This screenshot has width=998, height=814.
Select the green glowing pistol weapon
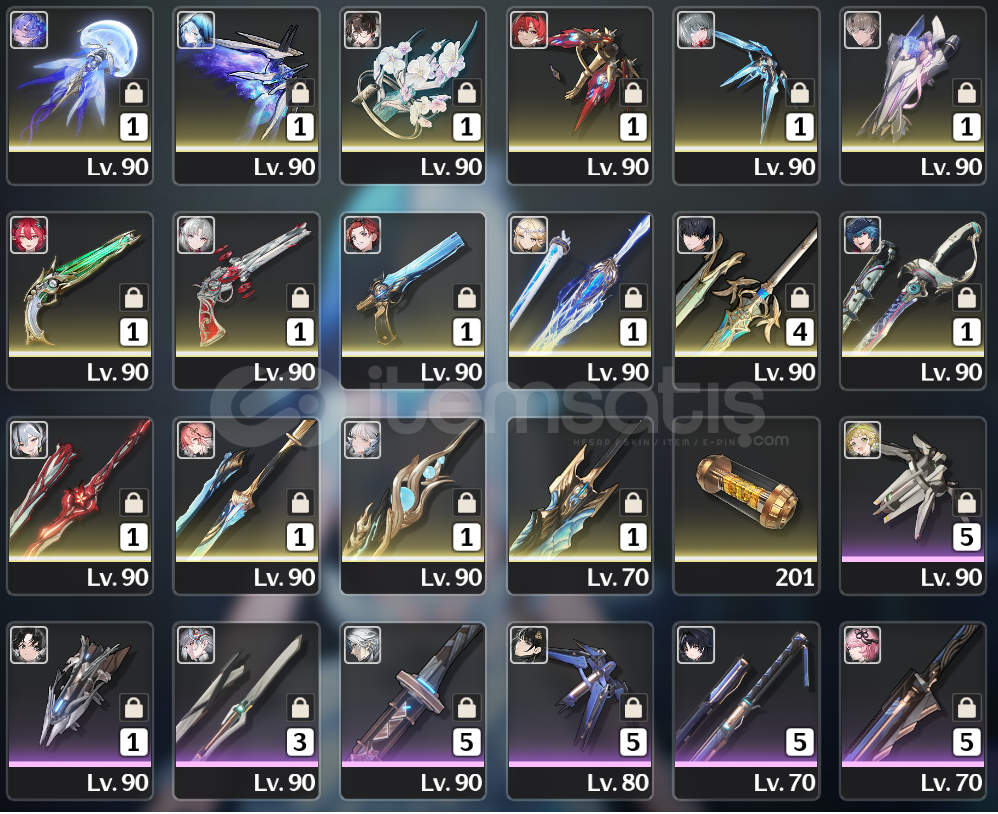click(x=80, y=300)
